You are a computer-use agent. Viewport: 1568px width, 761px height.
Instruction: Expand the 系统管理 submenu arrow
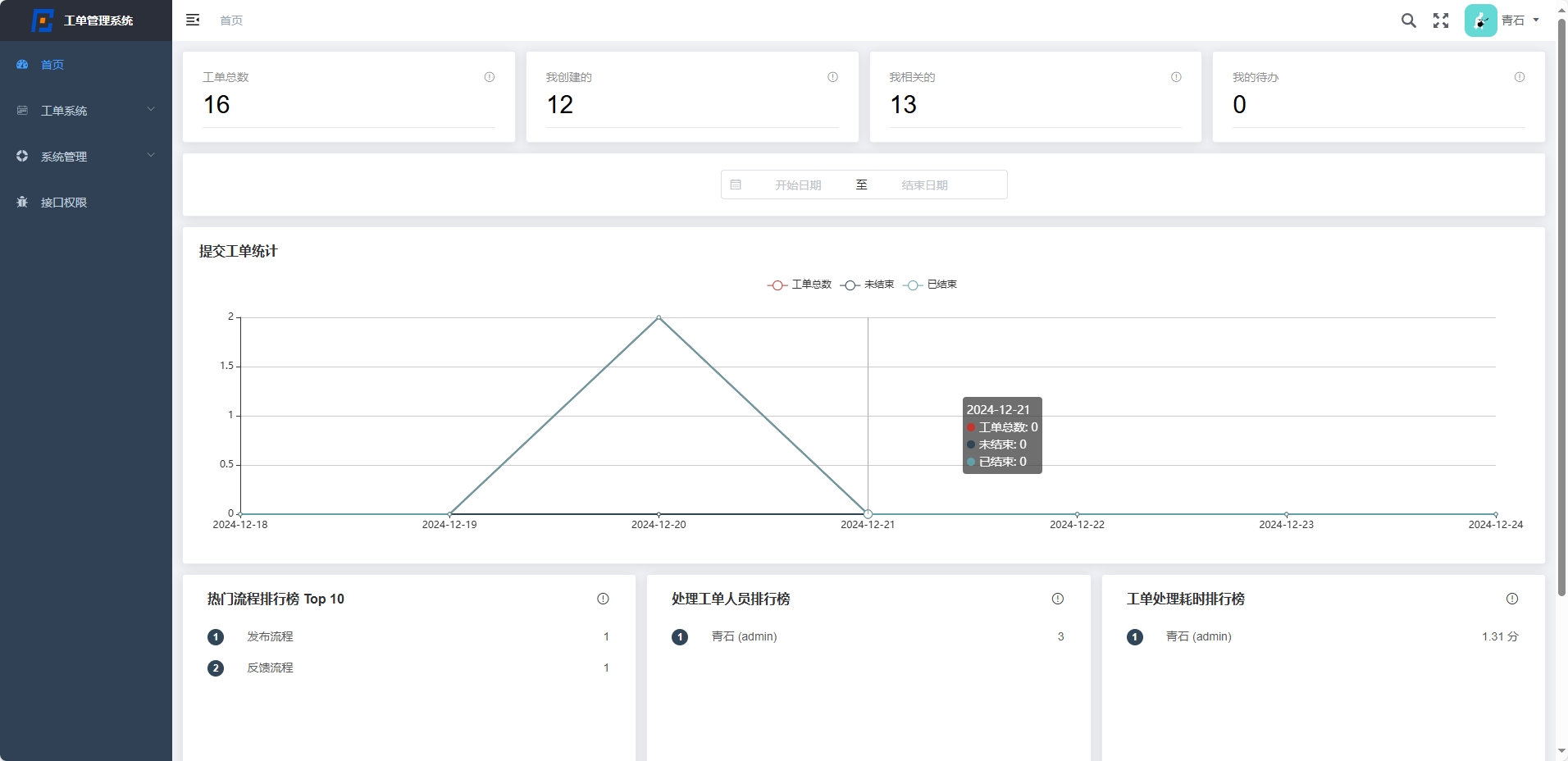tap(151, 155)
